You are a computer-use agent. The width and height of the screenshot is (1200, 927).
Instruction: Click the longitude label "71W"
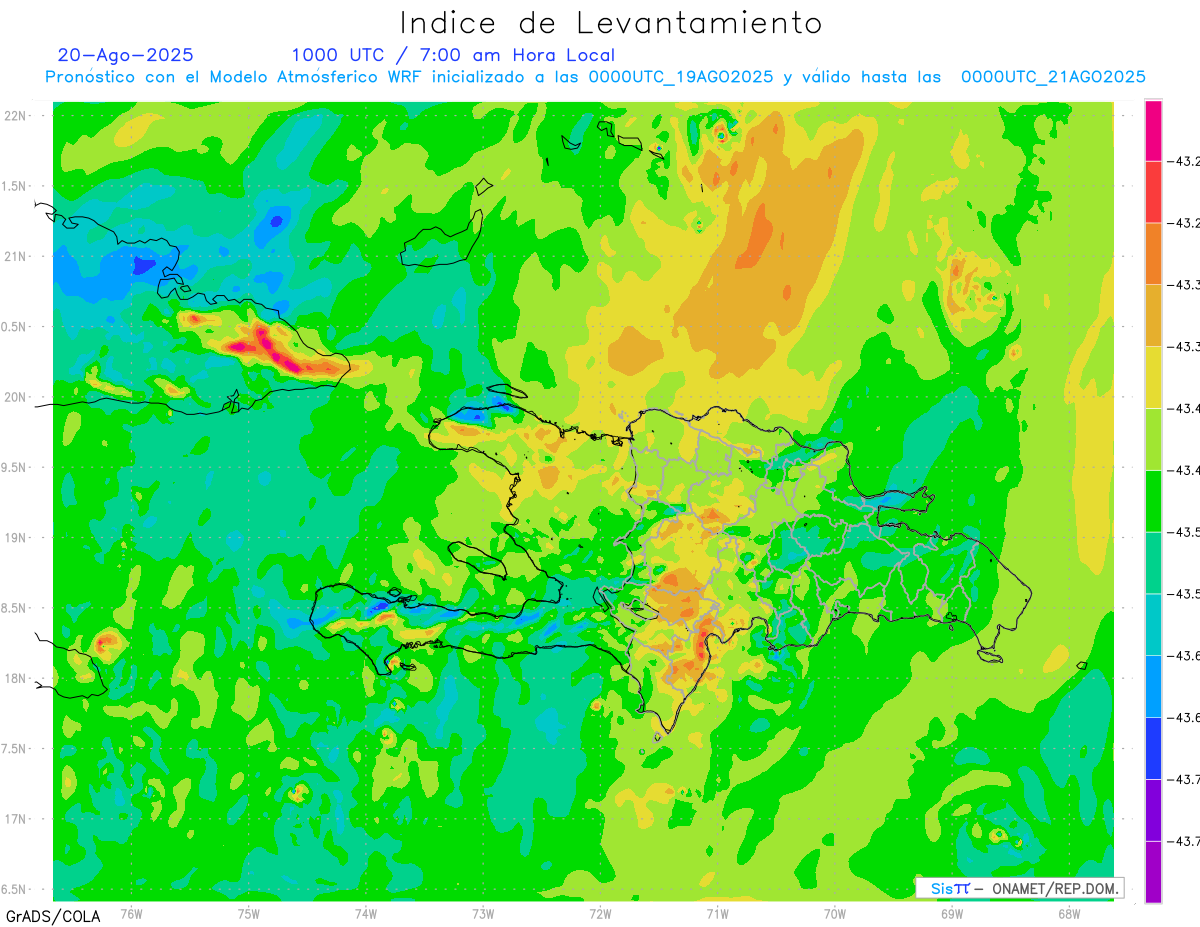pos(717,914)
